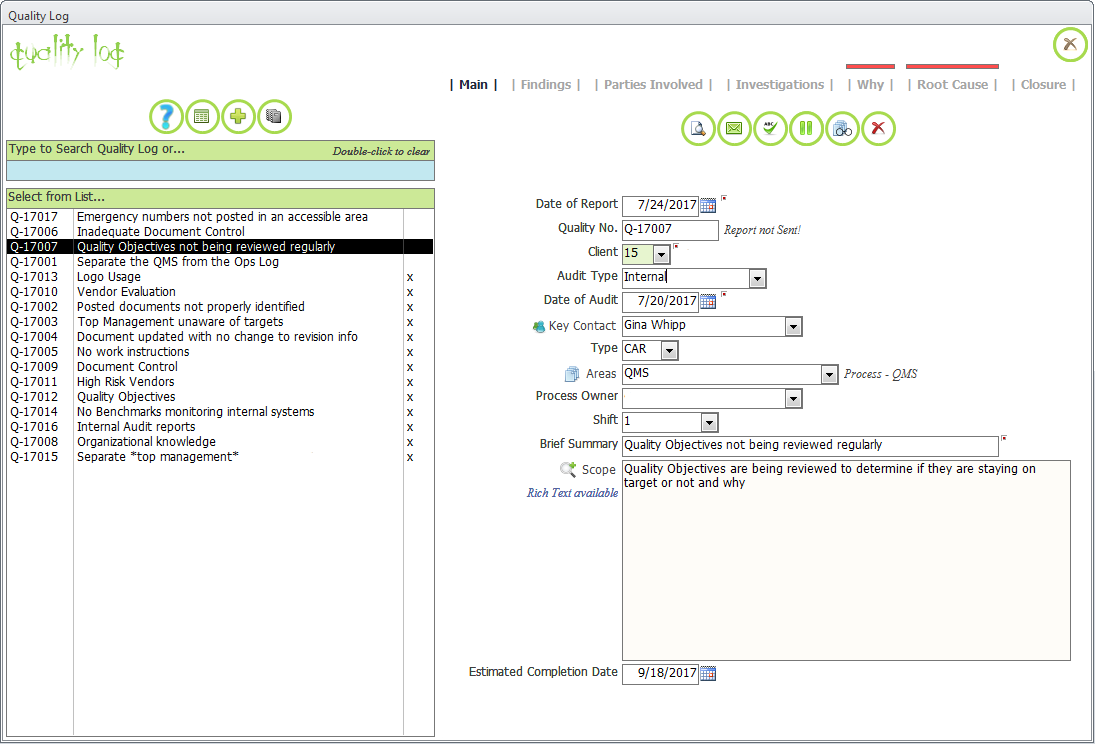Run the ABC spell check icon

[x=770, y=129]
